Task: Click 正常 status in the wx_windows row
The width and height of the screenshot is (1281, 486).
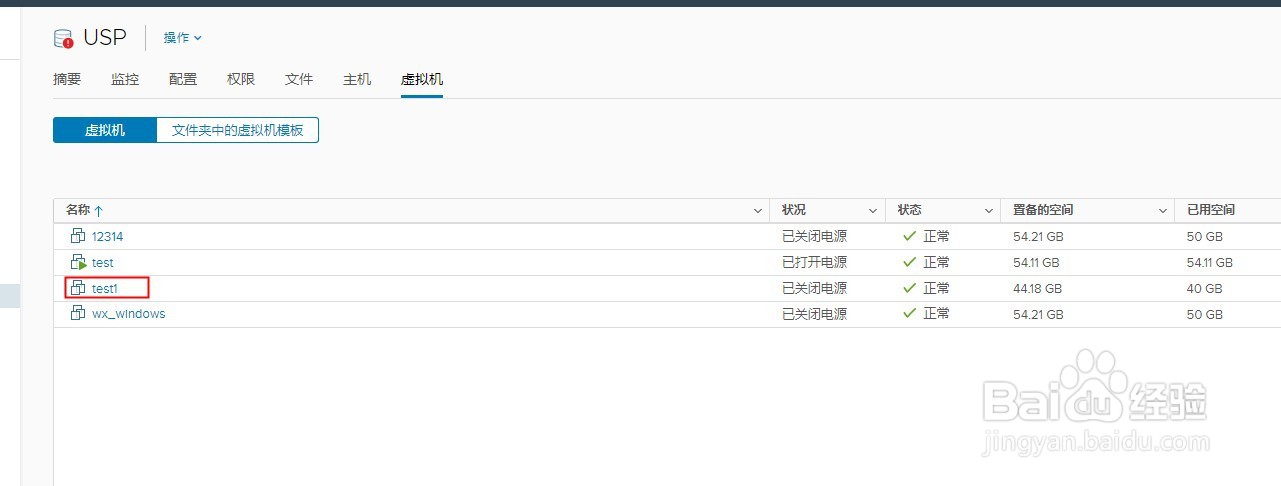Action: coord(936,313)
